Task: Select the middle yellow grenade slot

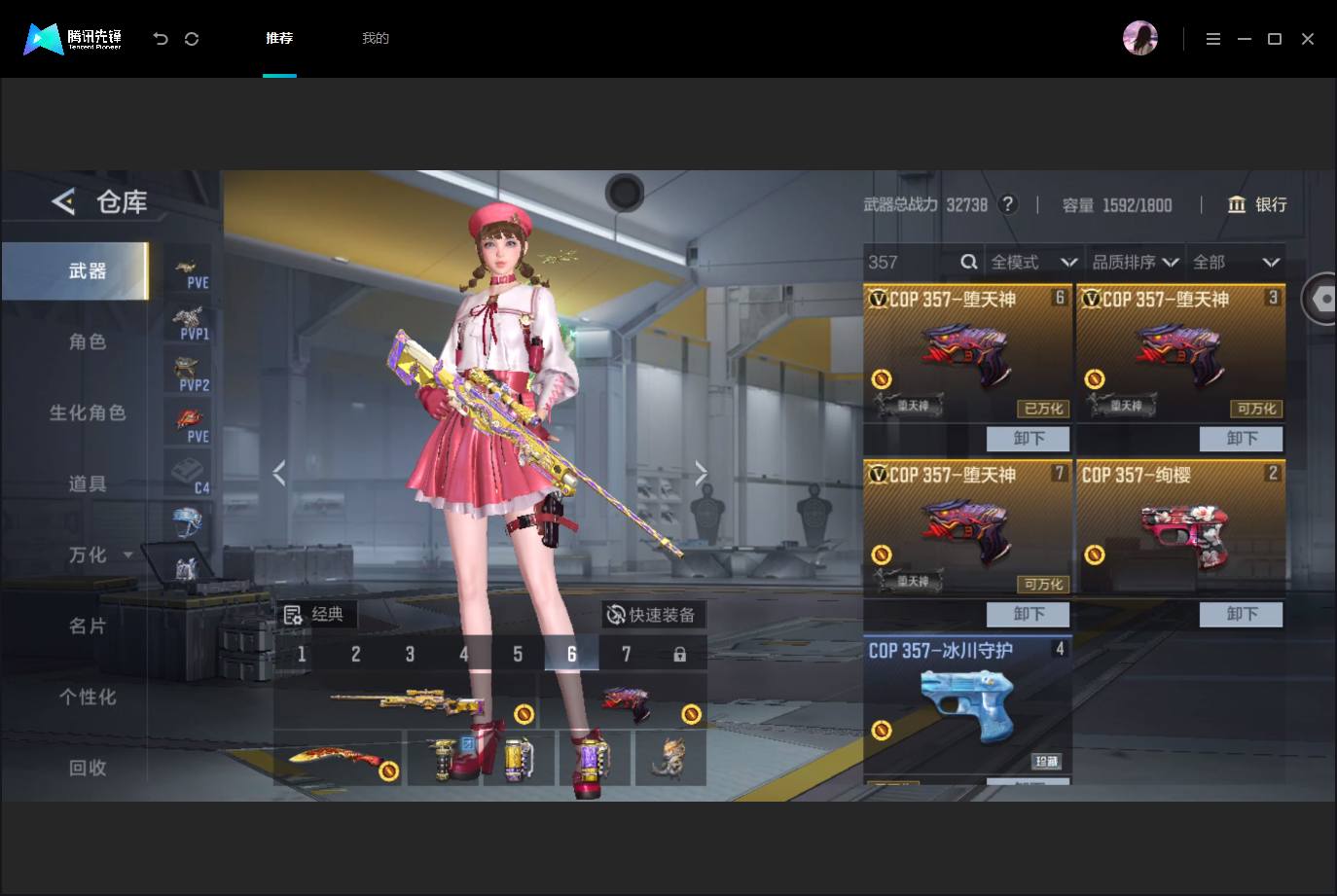Action: [519, 758]
